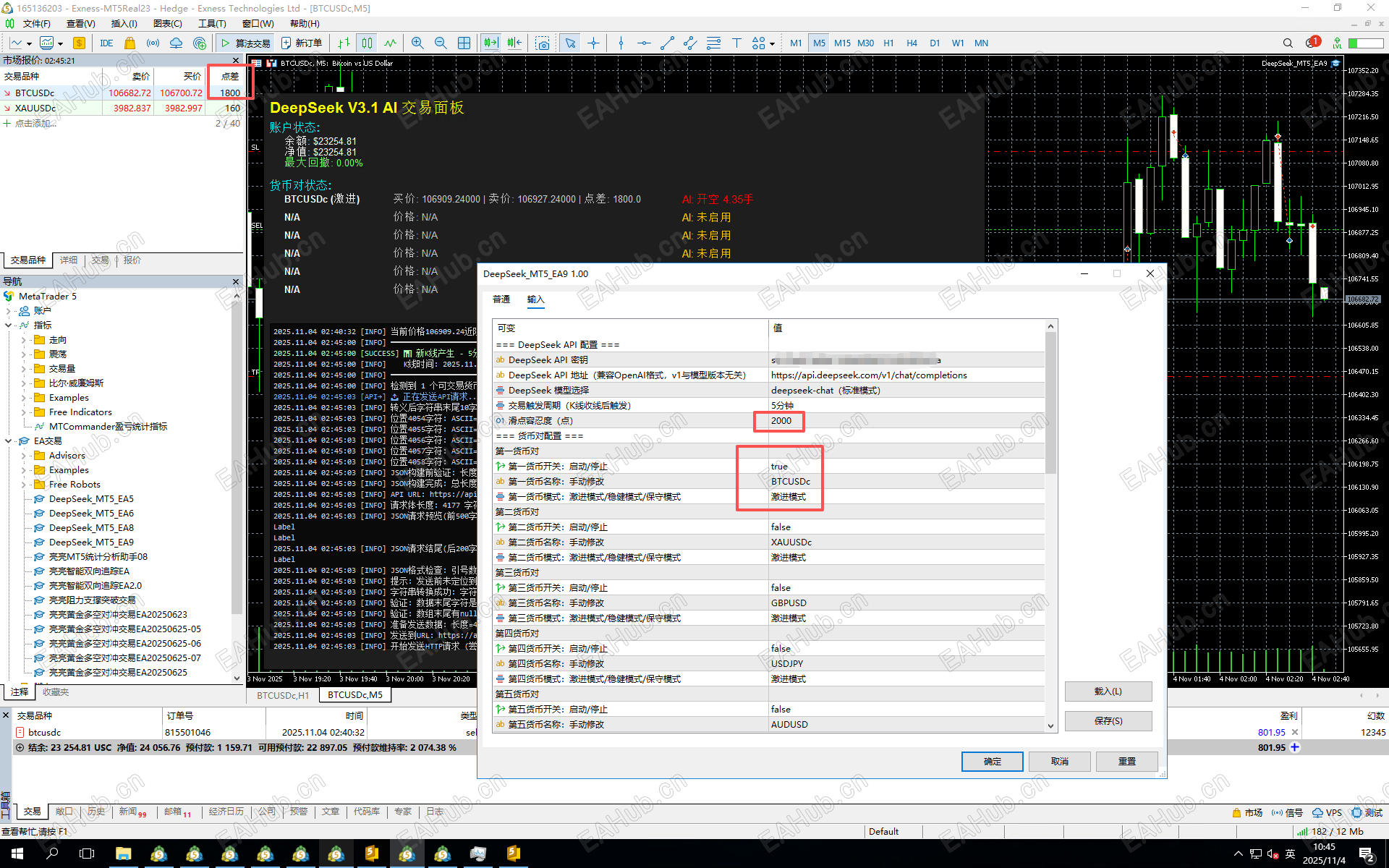Click 保存(S) button in EA dialog
This screenshot has width=1389, height=868.
coord(1108,721)
